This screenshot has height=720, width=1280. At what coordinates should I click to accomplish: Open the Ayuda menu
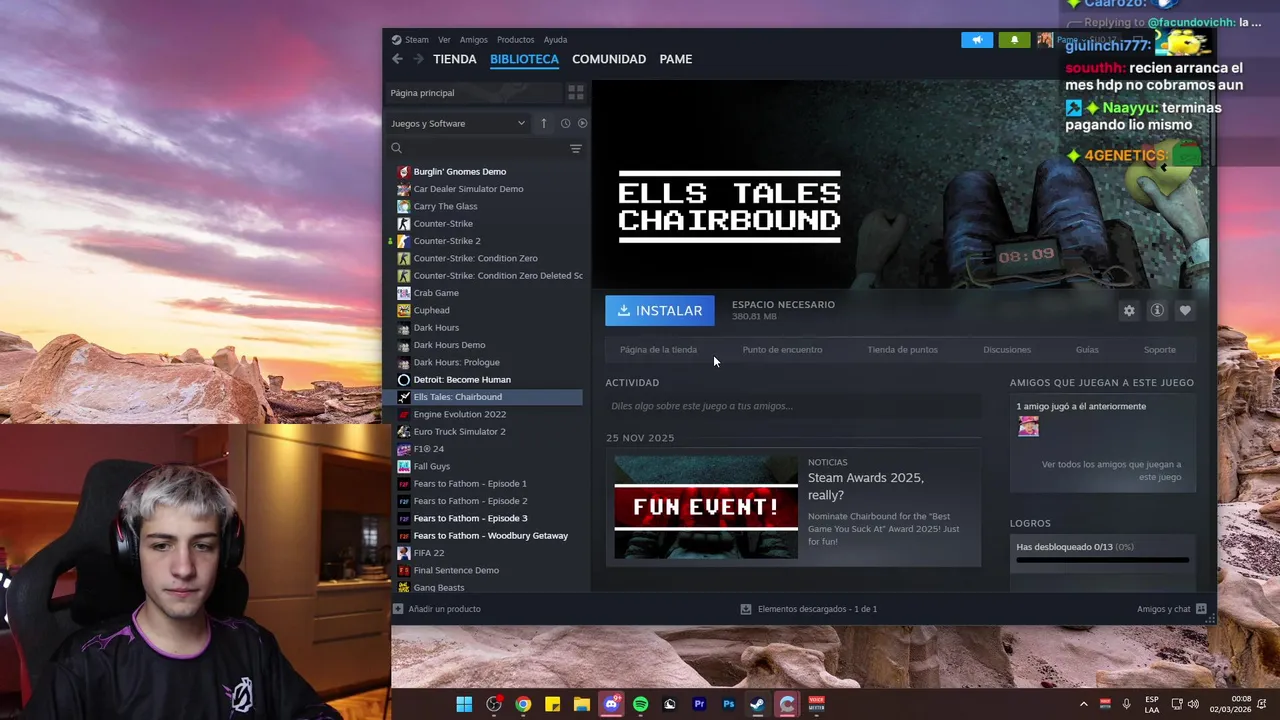click(x=555, y=40)
